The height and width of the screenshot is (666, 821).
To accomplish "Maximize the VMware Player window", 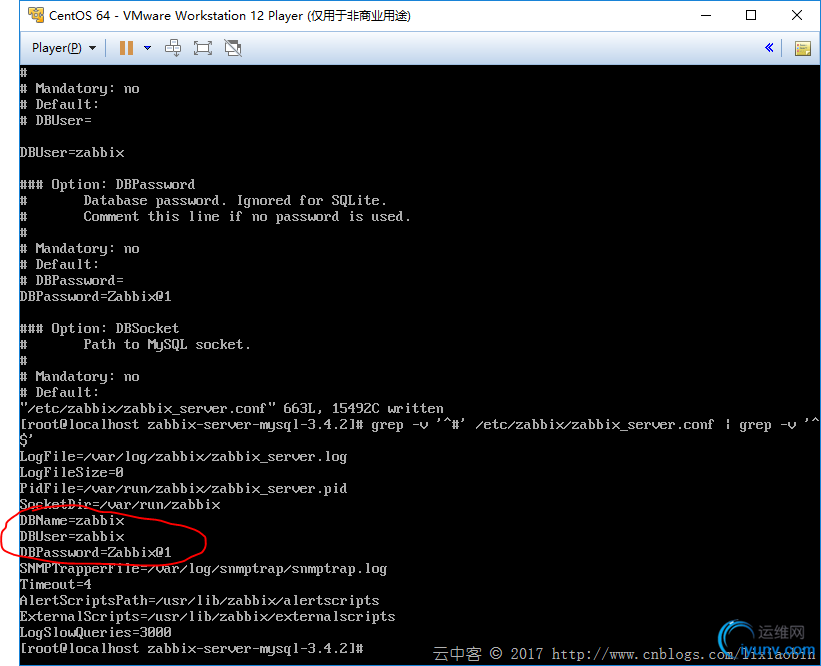I will click(751, 15).
